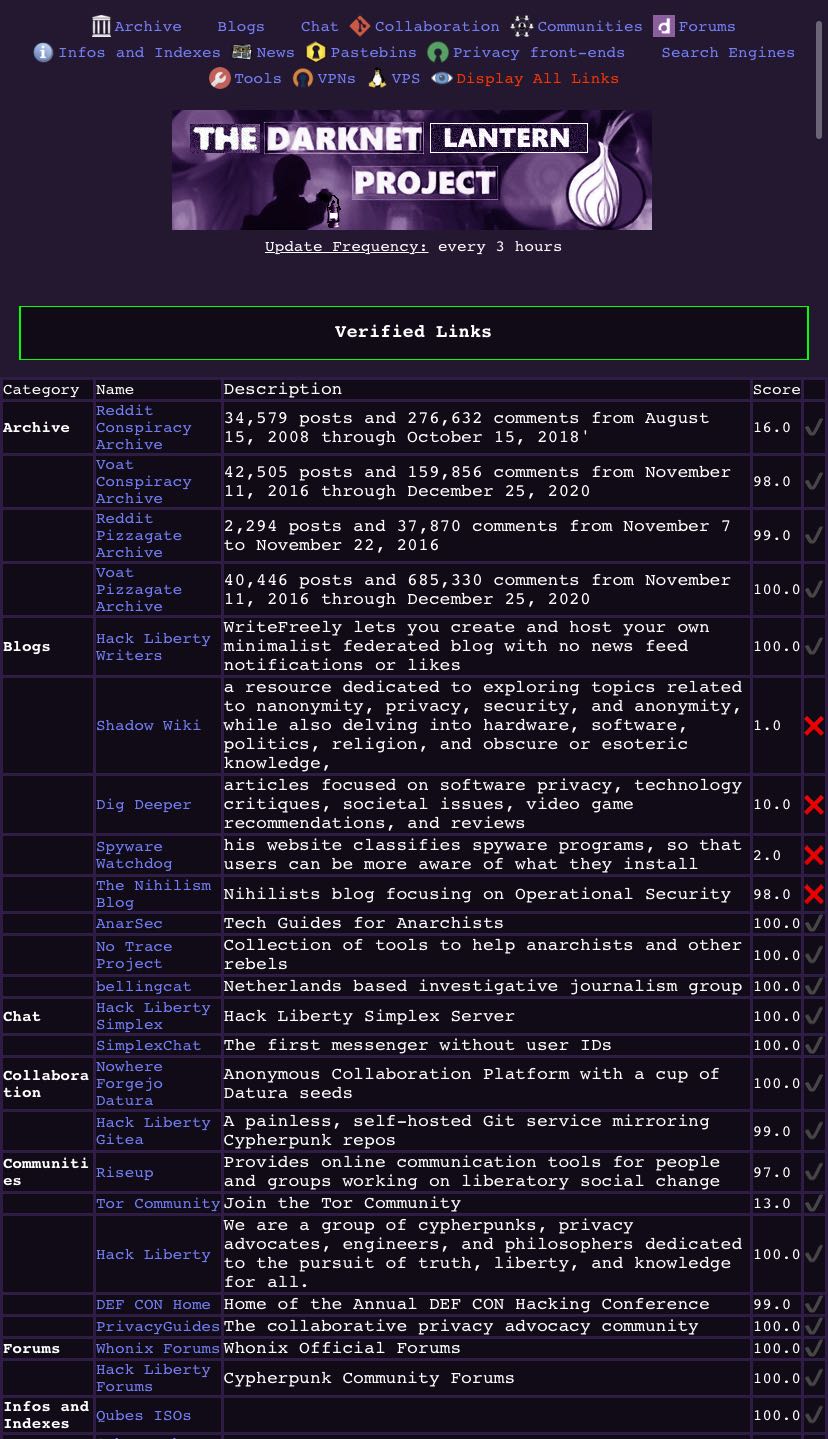828x1439 pixels.
Task: Click the red X beside Shadow Wiki
Action: (814, 726)
